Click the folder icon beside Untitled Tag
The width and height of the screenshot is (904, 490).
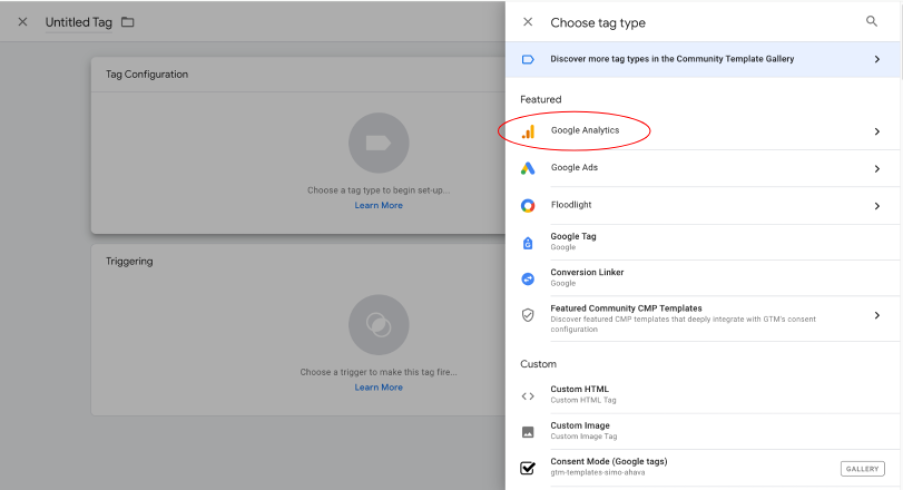tap(127, 22)
